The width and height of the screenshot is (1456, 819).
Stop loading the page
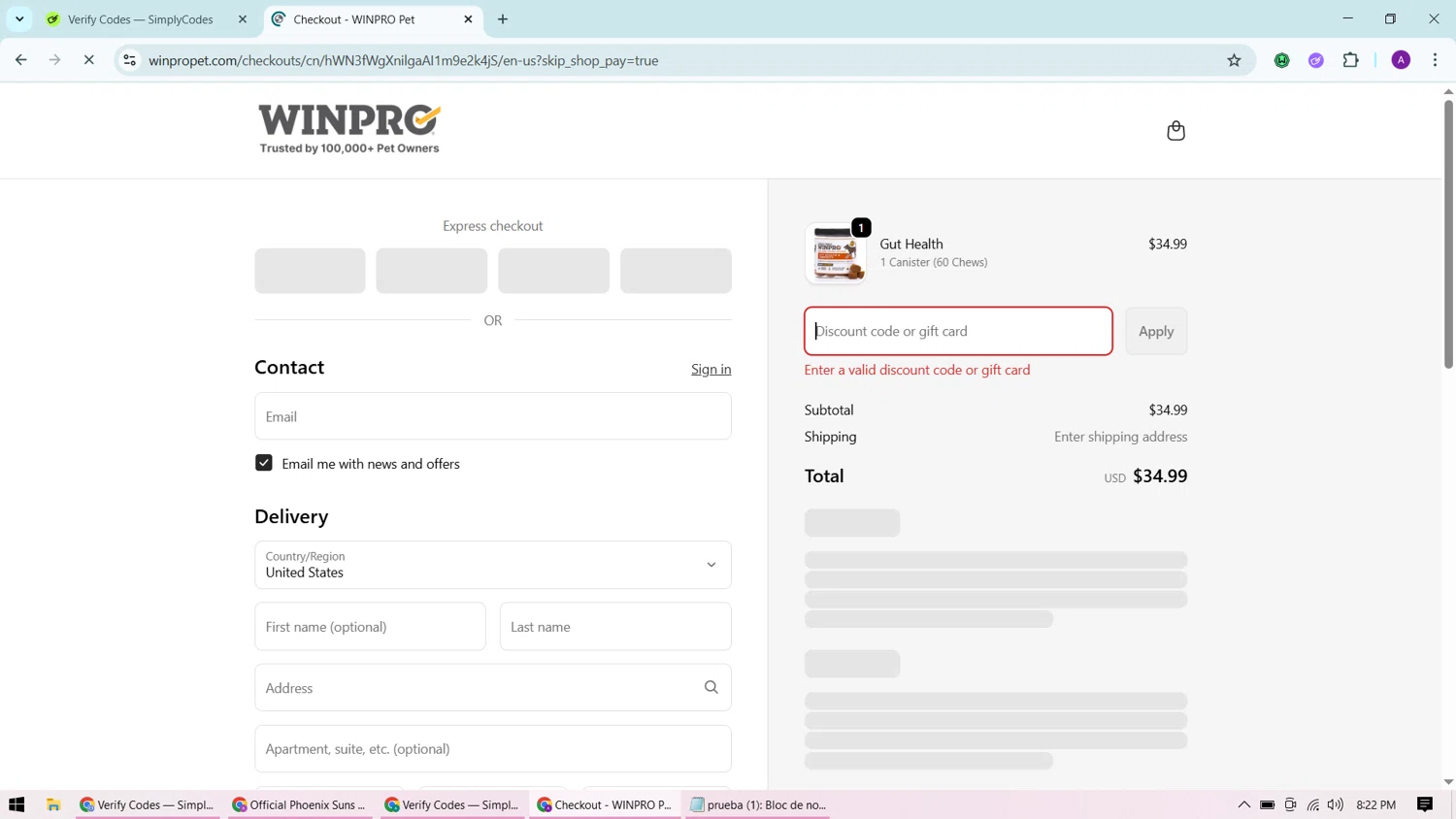(88, 60)
